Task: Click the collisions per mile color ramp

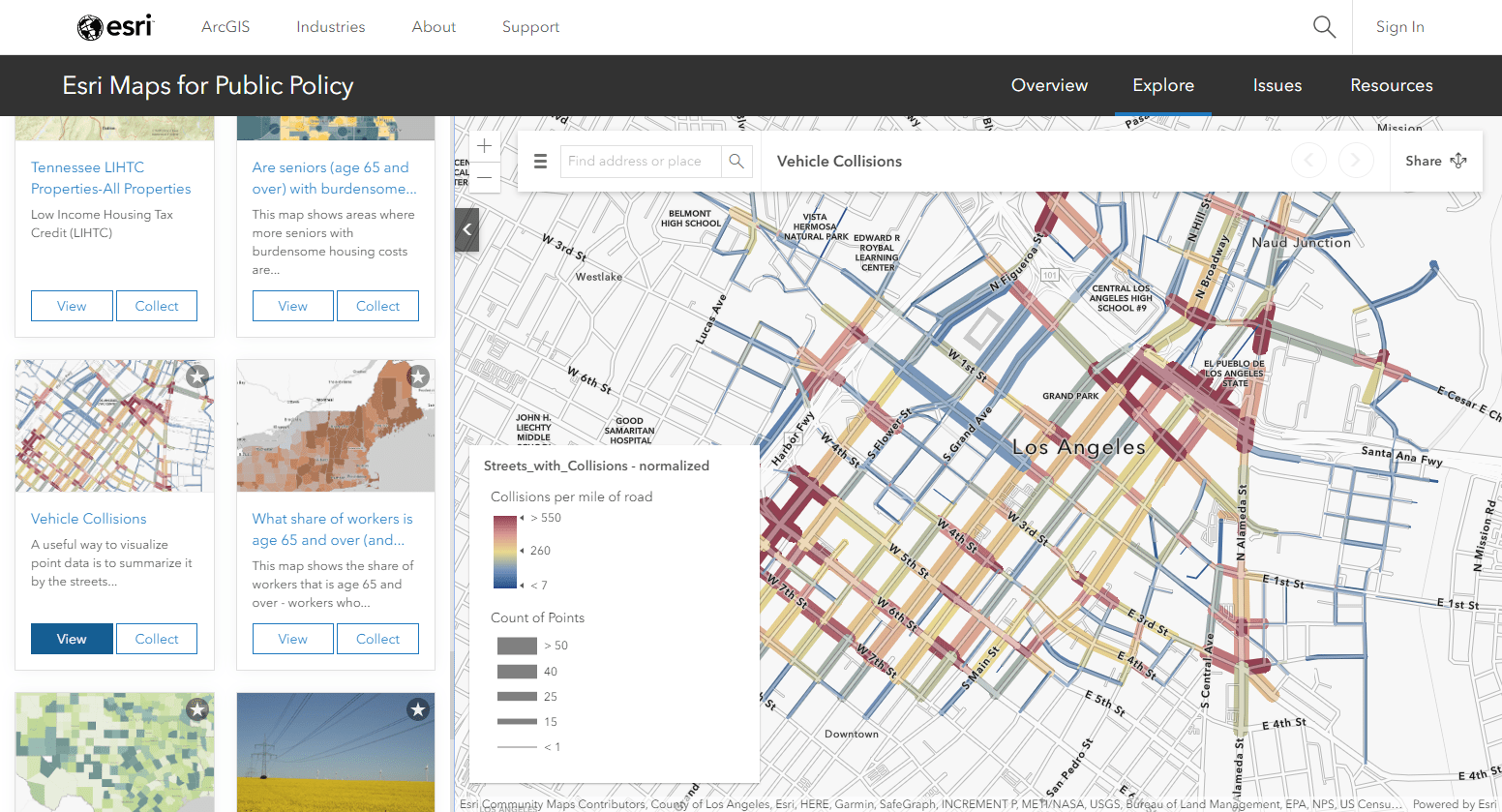Action: pos(505,552)
